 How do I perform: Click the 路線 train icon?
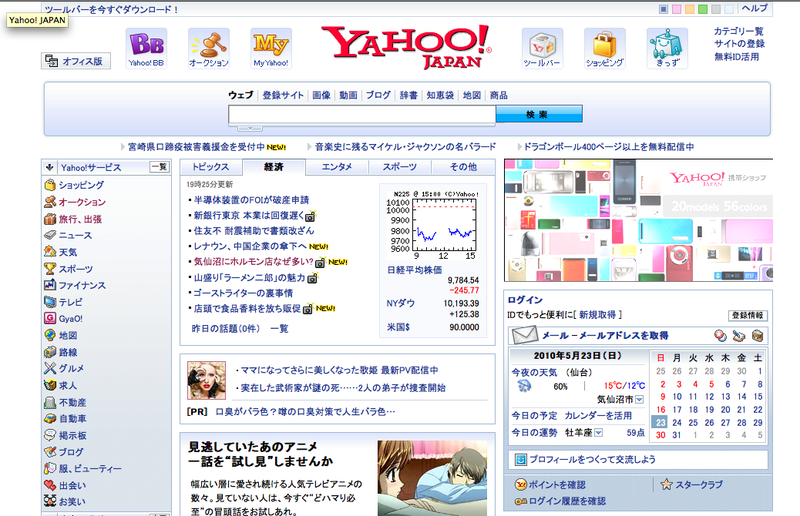[x=49, y=352]
